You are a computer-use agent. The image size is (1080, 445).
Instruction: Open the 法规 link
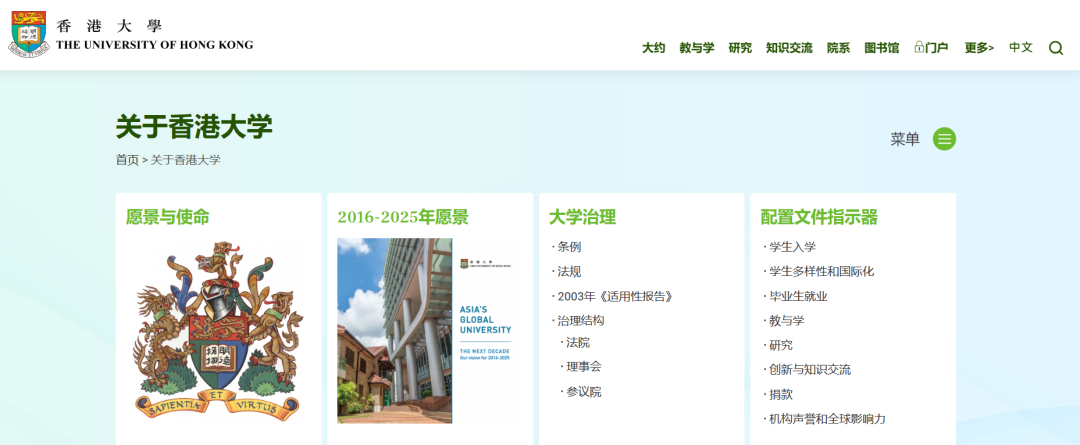point(569,271)
